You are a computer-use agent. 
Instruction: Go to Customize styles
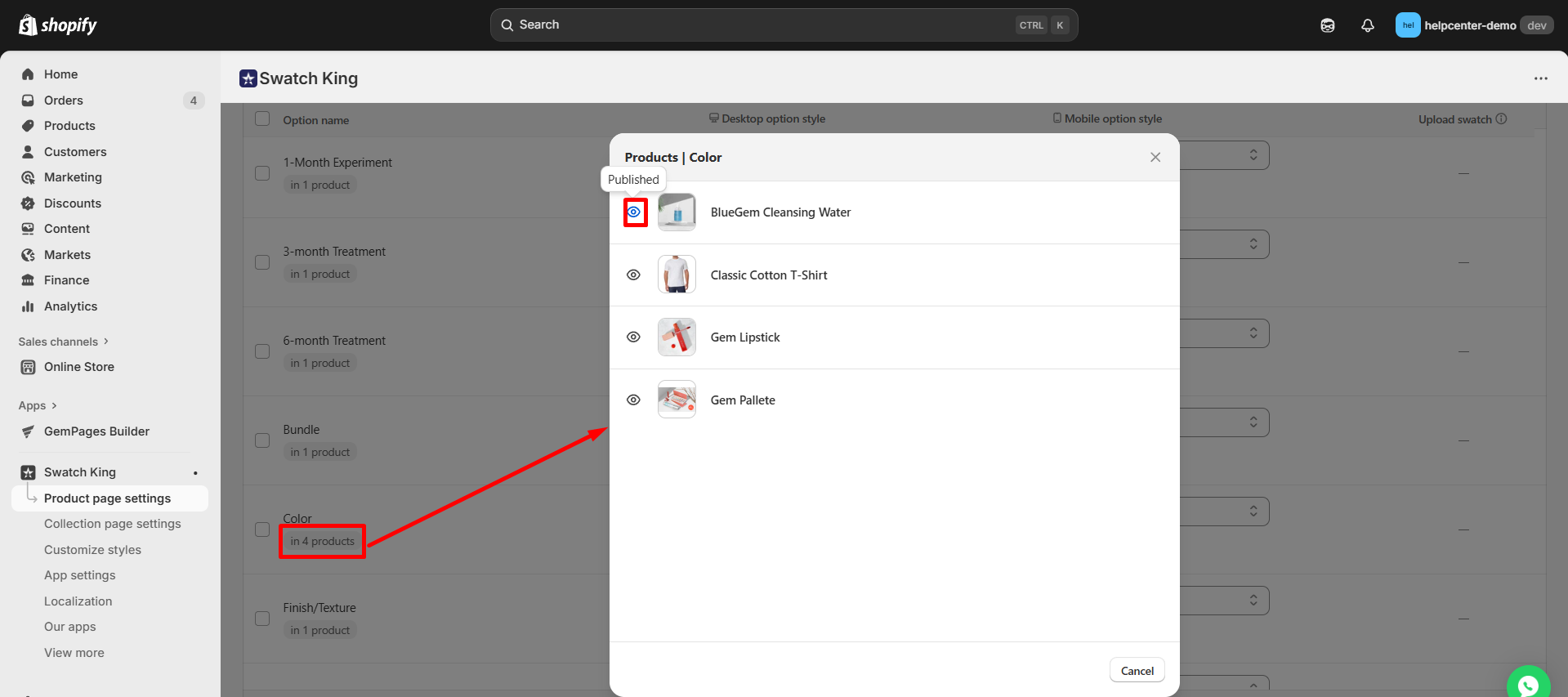point(92,550)
